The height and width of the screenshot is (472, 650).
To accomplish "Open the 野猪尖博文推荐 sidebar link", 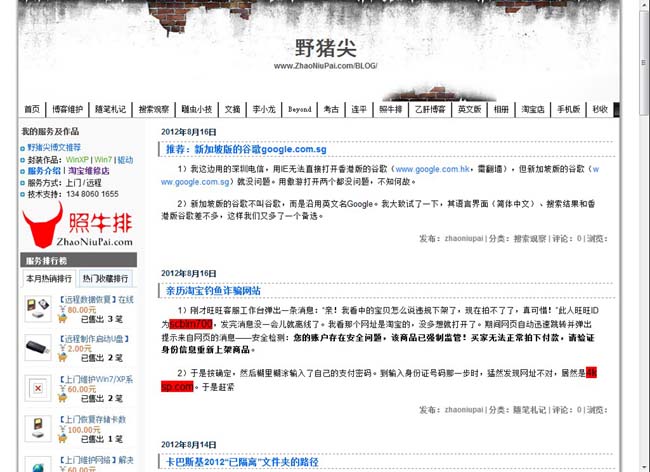I will pos(54,148).
